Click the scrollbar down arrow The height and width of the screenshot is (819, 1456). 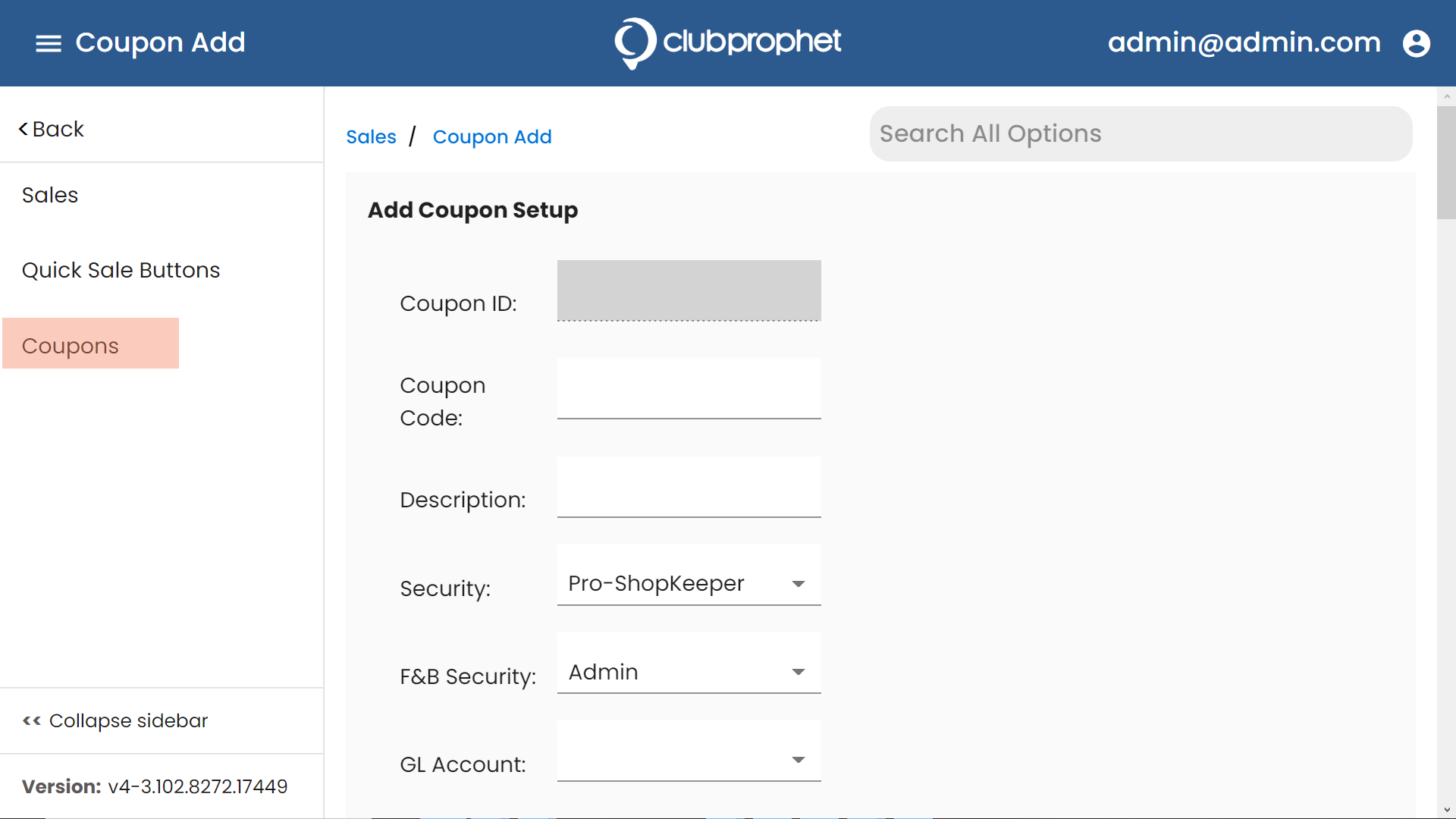pyautogui.click(x=1446, y=810)
